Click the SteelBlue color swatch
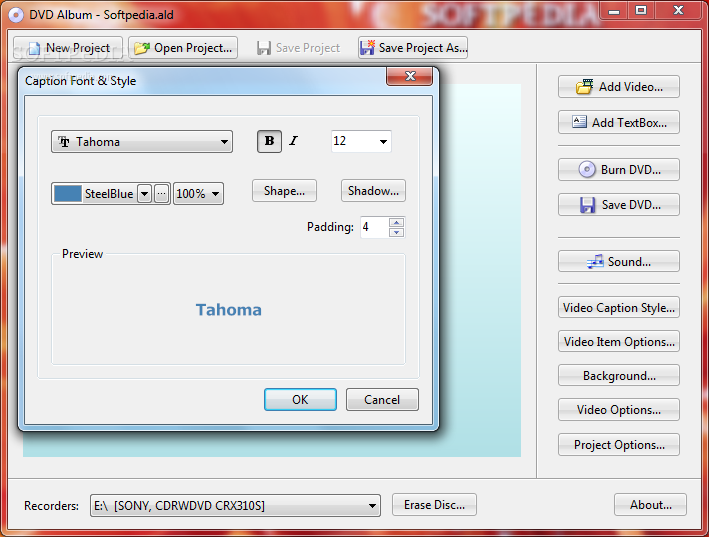This screenshot has width=709, height=537. 68,194
